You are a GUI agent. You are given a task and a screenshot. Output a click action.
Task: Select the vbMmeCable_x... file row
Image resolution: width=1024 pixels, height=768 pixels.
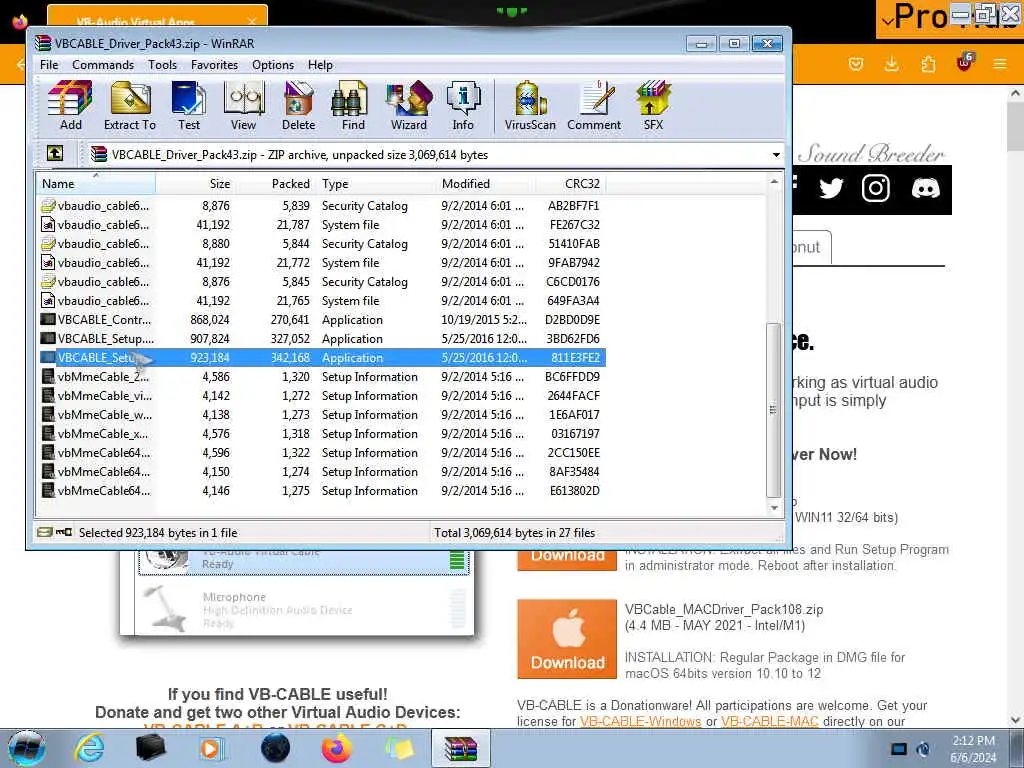[321, 434]
